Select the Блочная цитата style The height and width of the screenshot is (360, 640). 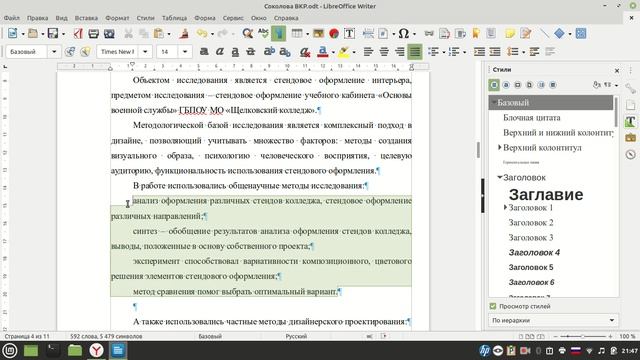coord(531,118)
